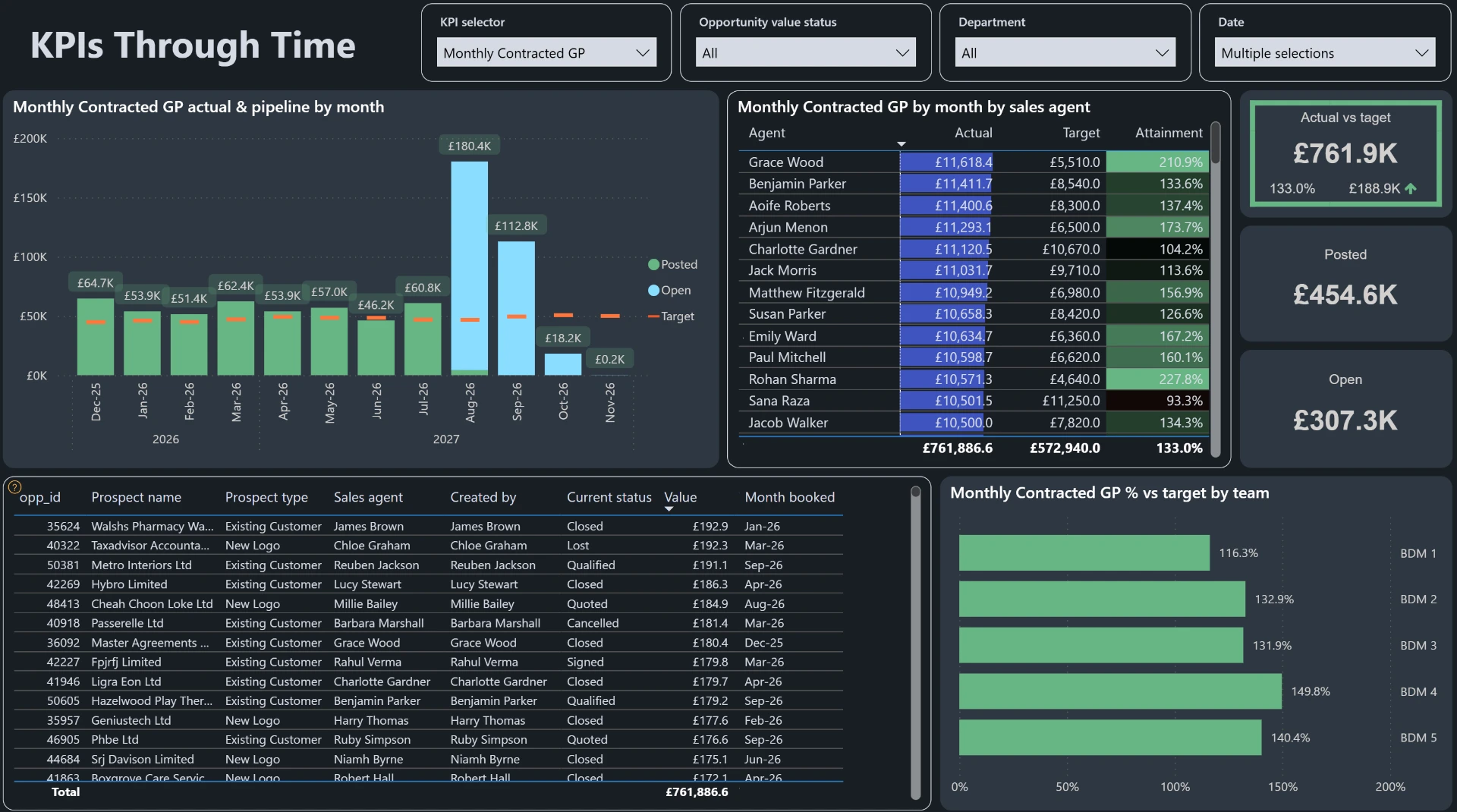Click the Sep-26 bar in monthly chart

pos(516,308)
